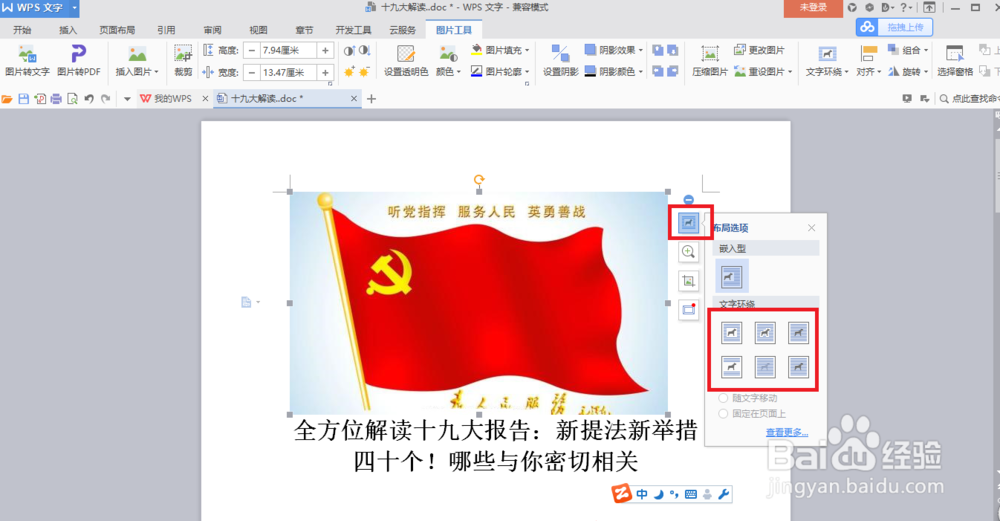Click the picture frame icon with red dot
This screenshot has height=521, width=1000.
click(688, 310)
